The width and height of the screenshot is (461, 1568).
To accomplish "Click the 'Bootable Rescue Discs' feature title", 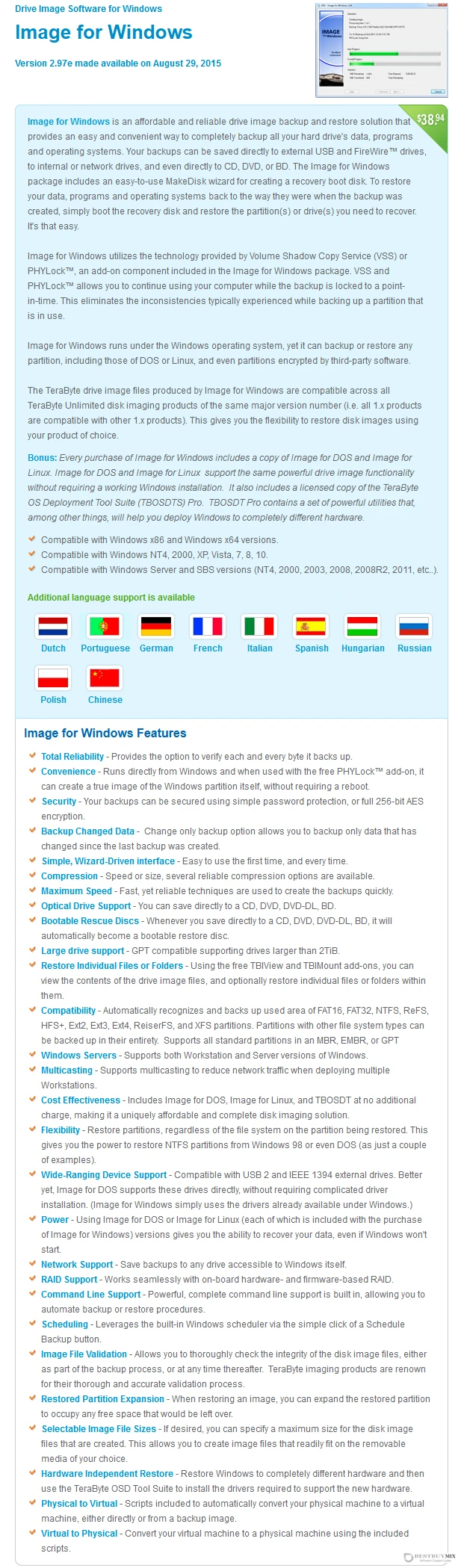I will [x=90, y=921].
